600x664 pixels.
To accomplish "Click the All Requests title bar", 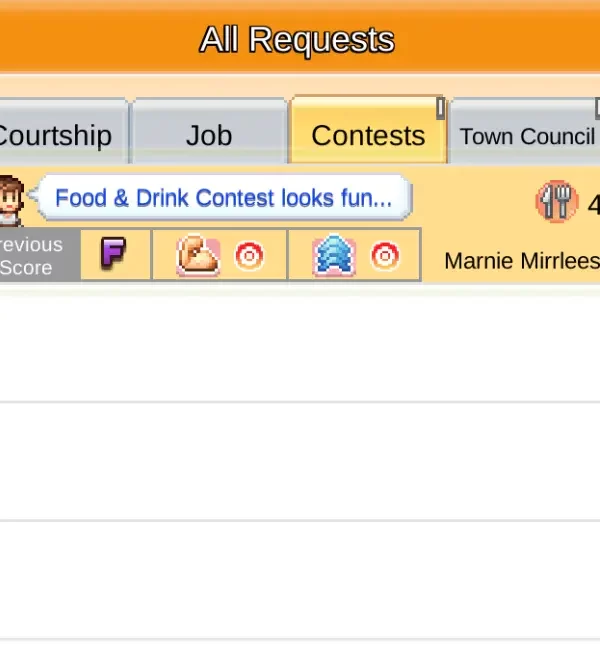I will (298, 40).
